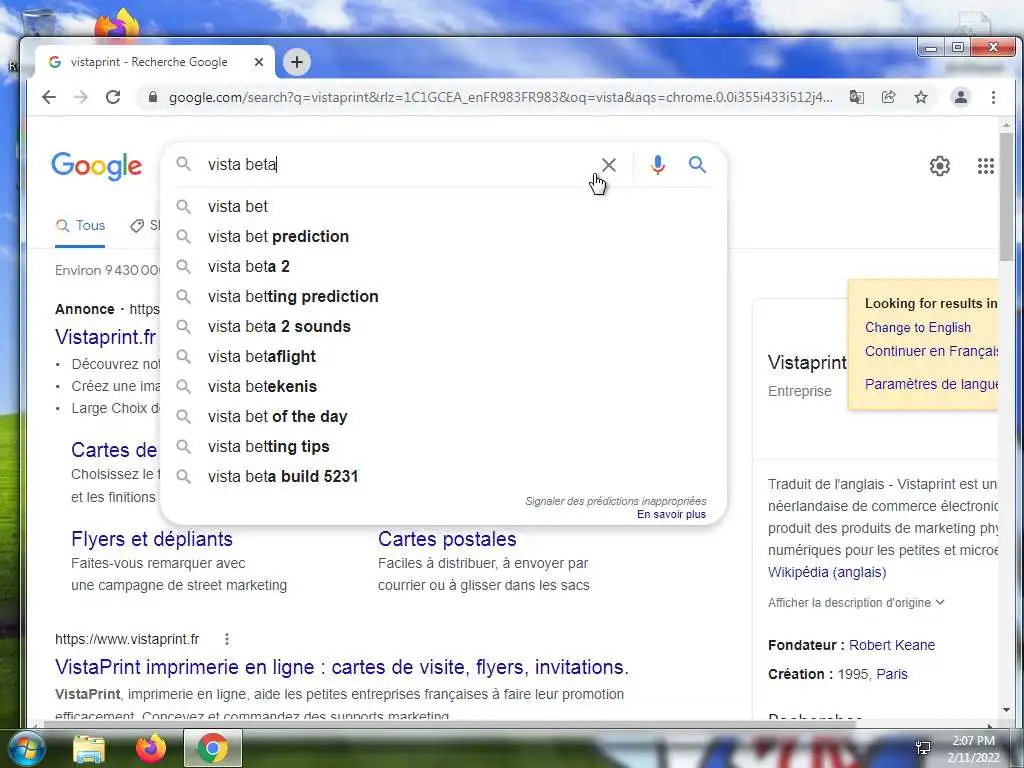Screen dimensions: 1024x768
Task: Bookmark this page with the star icon
Action: click(x=921, y=97)
